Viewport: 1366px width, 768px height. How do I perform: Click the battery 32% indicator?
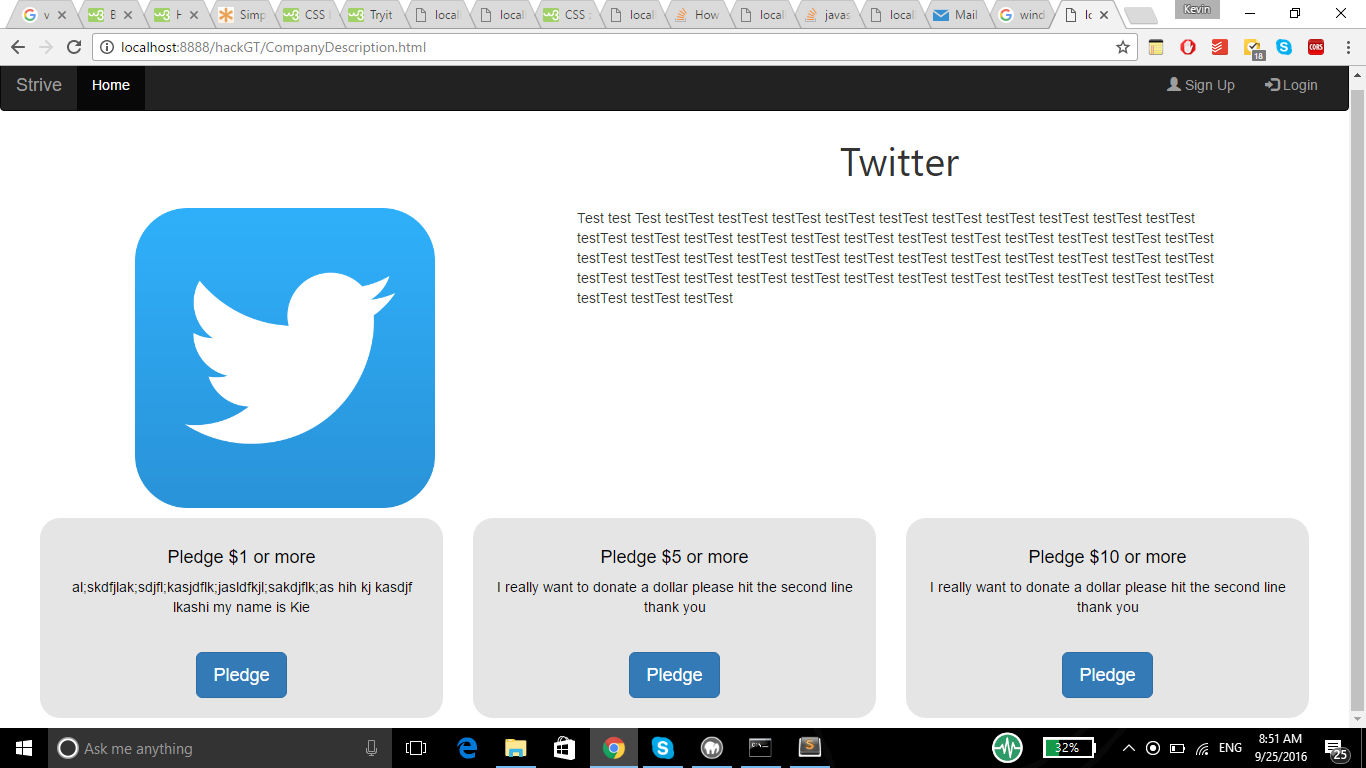click(1069, 748)
